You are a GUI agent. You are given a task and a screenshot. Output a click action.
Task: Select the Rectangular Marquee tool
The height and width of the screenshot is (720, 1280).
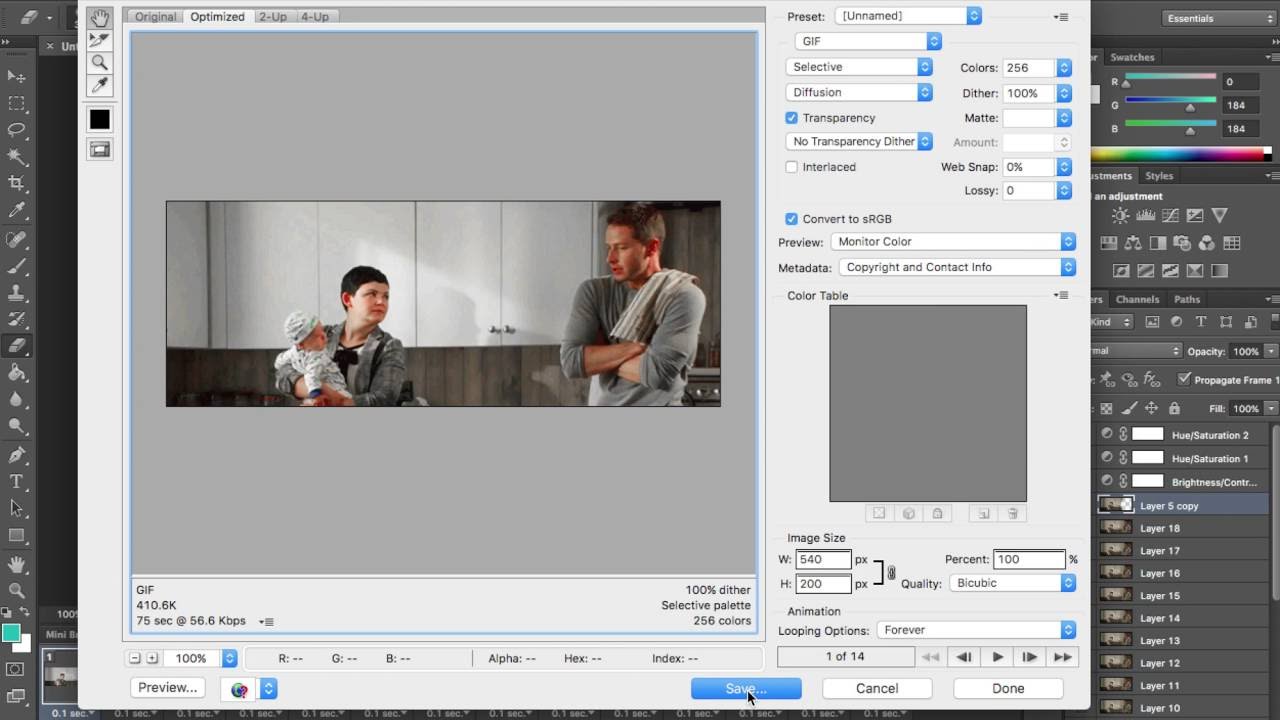click(x=16, y=103)
